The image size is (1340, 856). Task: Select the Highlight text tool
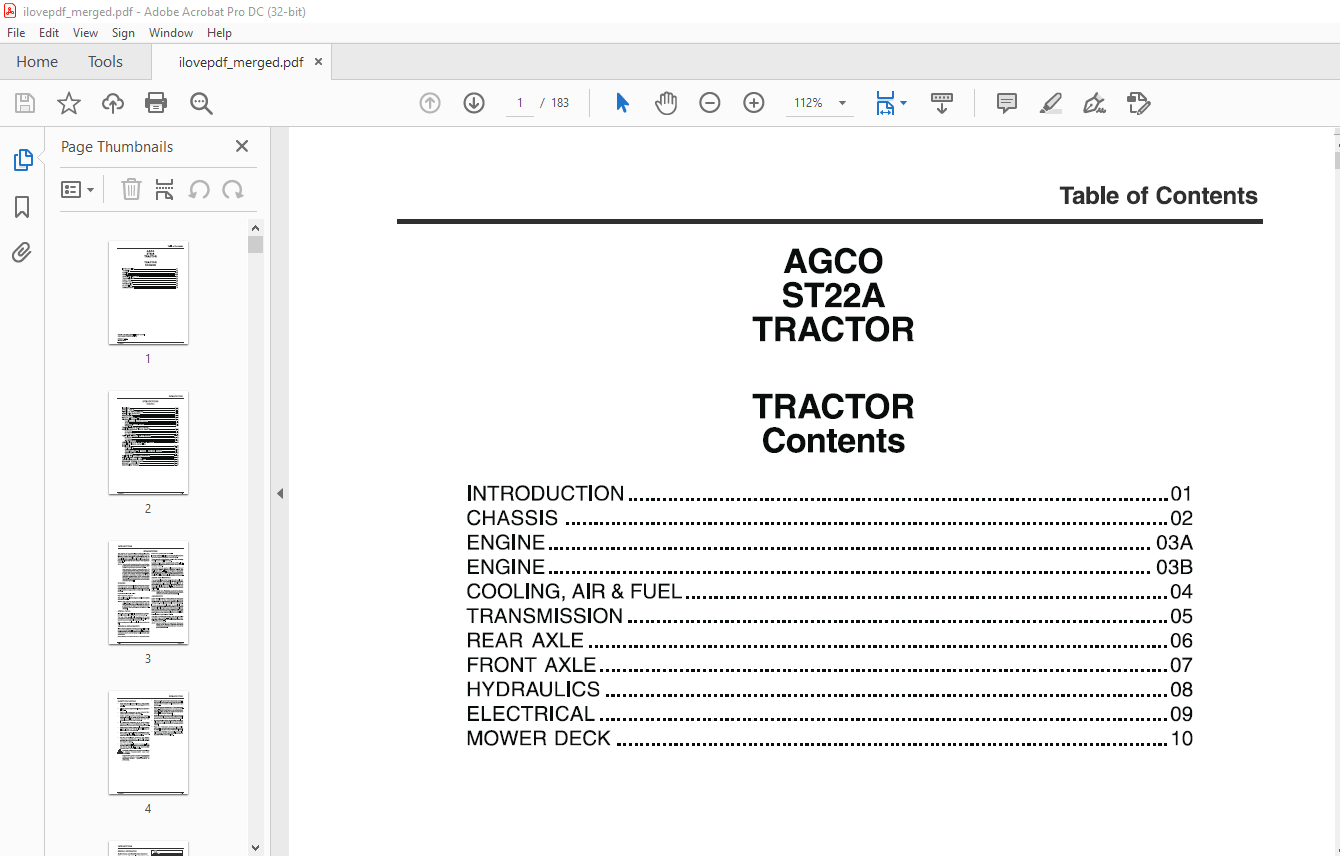(x=1051, y=103)
